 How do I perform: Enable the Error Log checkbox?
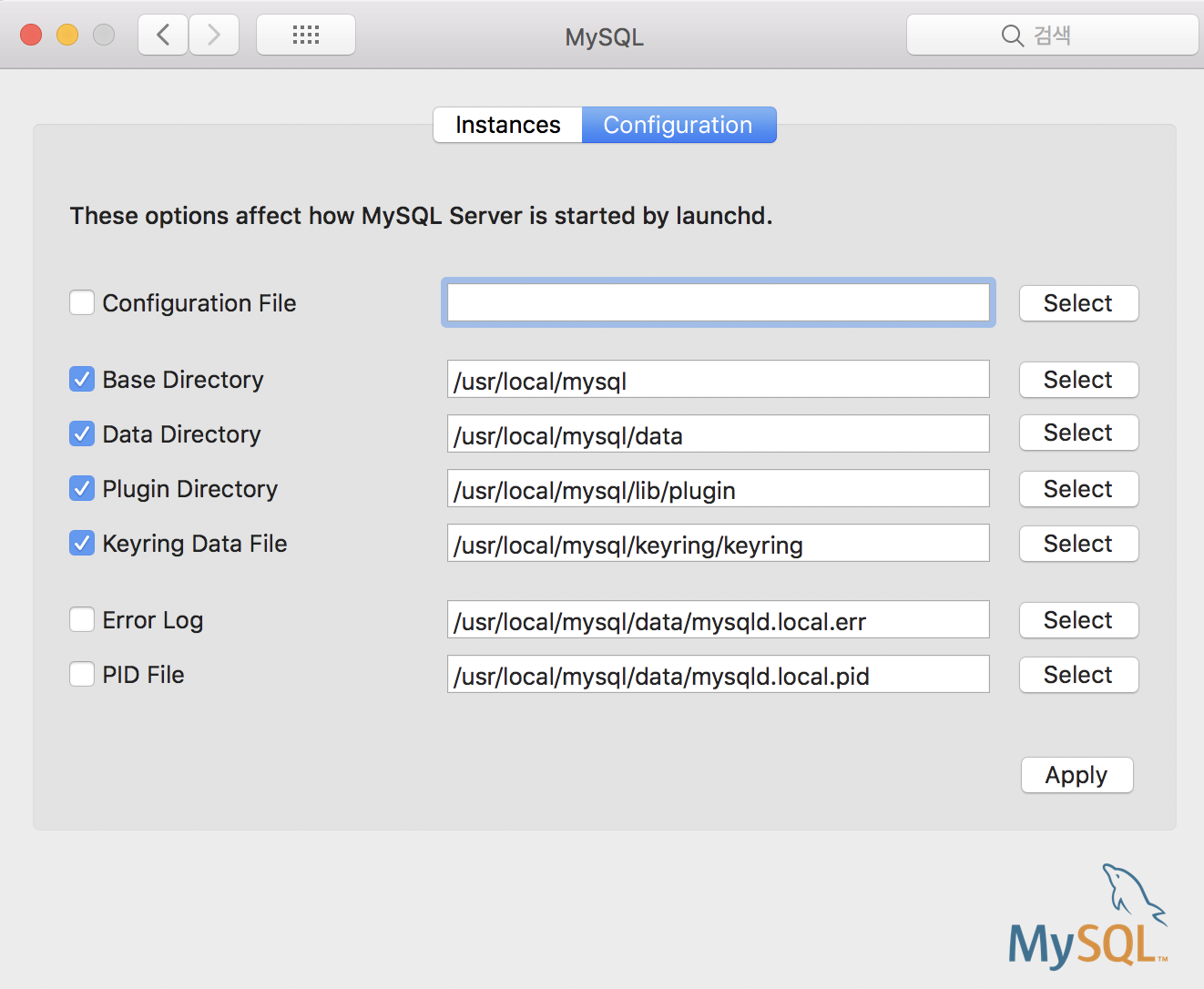click(82, 619)
